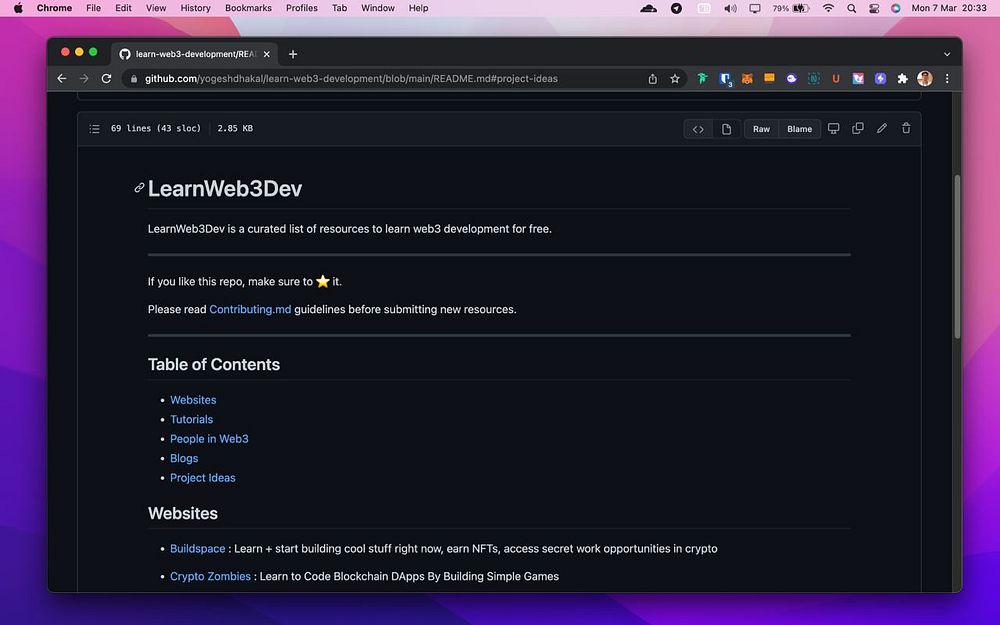Edit this file with pencil icon

882,128
